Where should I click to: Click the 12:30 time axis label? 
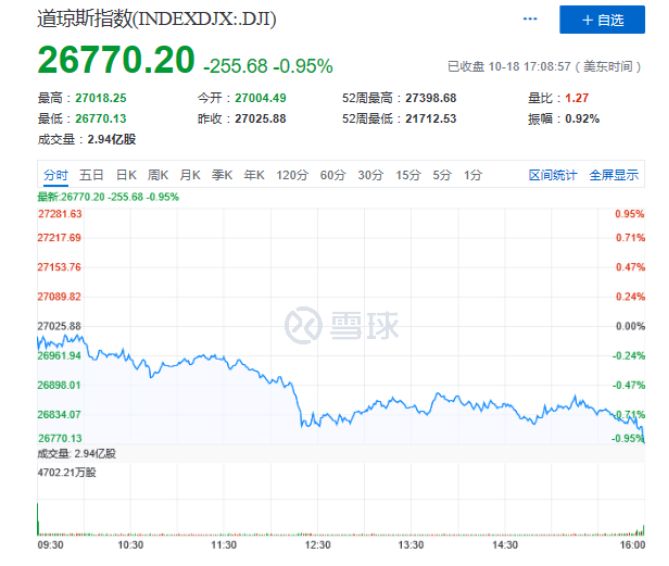pyautogui.click(x=317, y=545)
